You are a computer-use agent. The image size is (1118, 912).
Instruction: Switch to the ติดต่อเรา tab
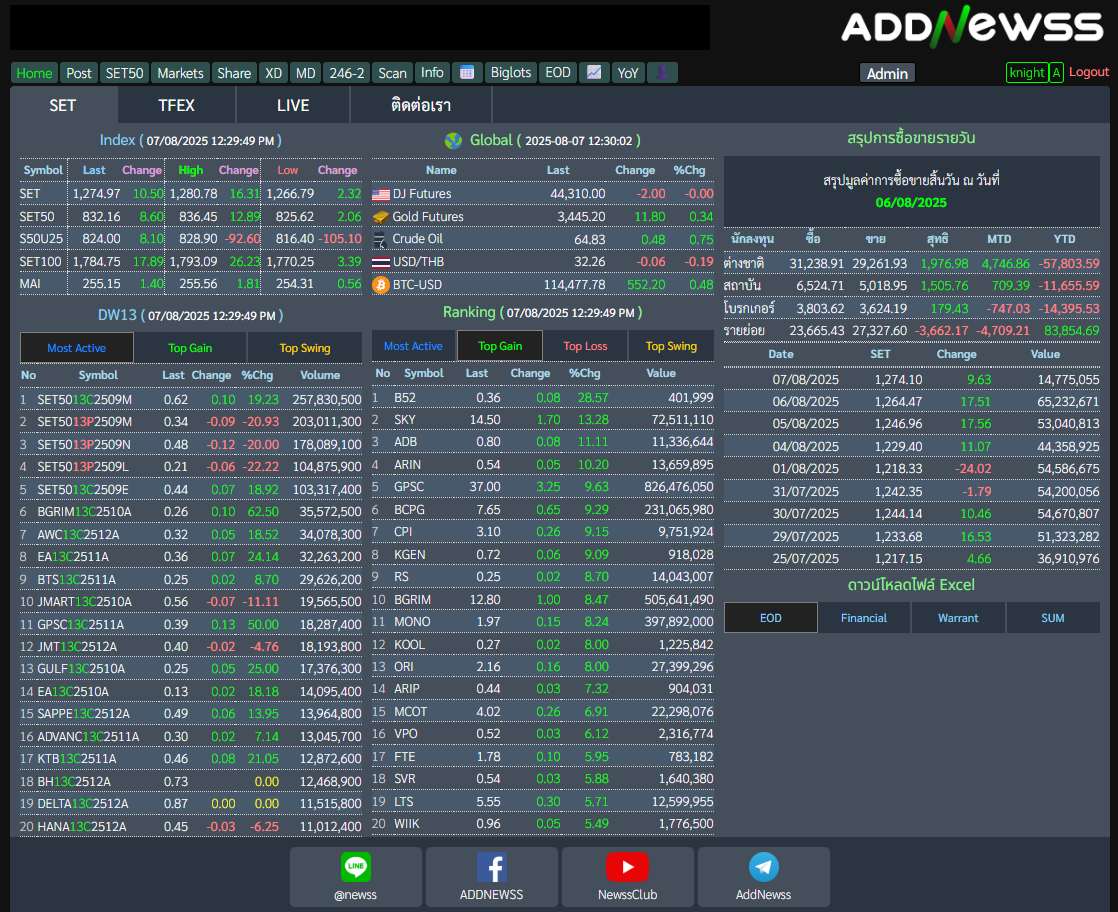tap(421, 106)
